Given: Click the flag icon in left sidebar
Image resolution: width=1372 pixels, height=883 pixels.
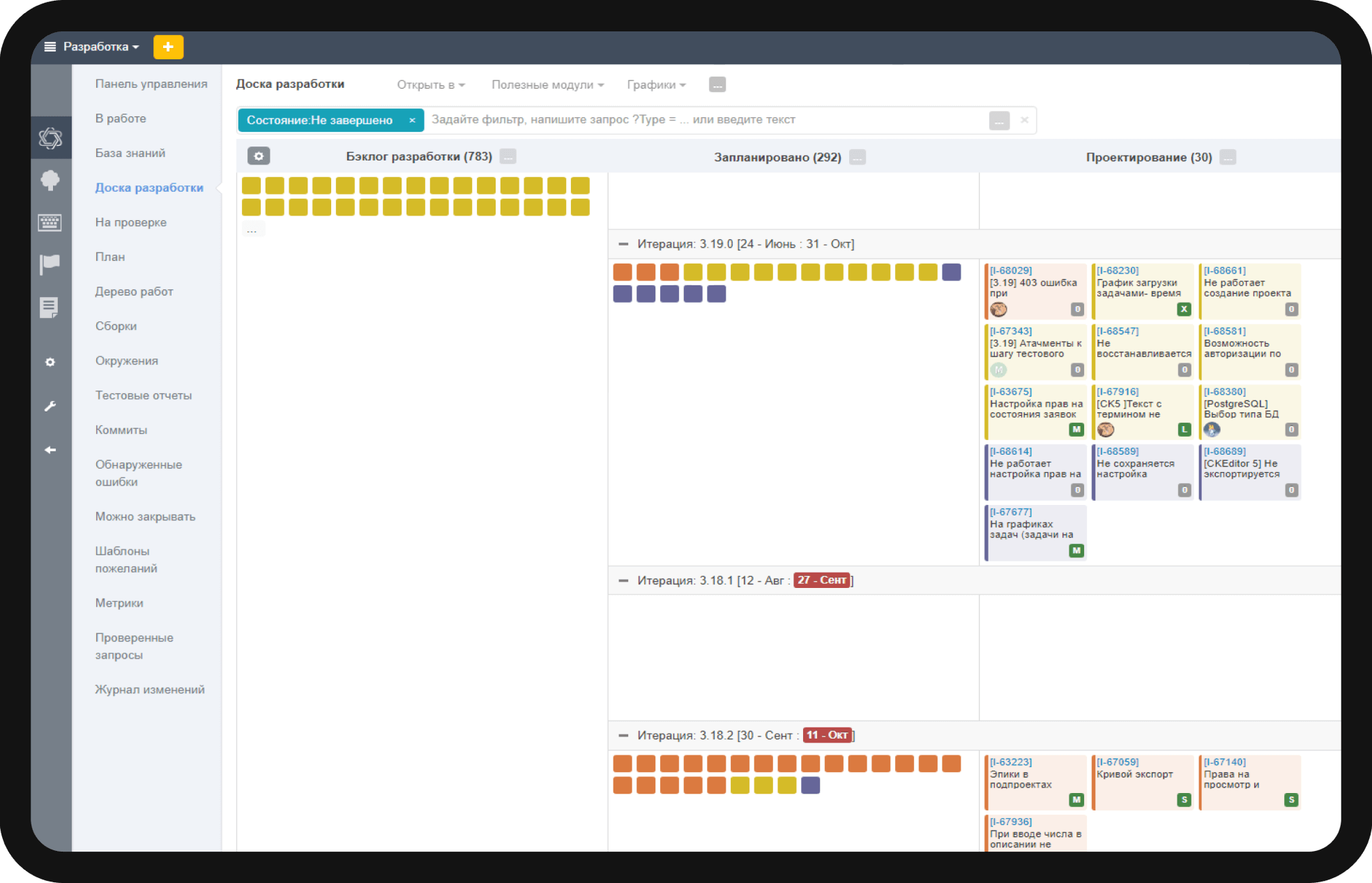Looking at the screenshot, I should tap(50, 264).
